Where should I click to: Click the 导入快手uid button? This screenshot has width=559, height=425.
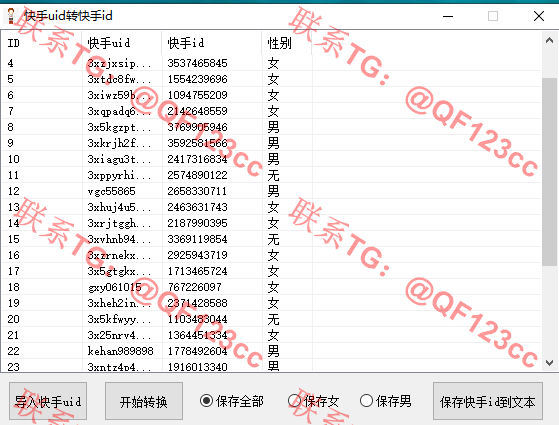tap(48, 401)
